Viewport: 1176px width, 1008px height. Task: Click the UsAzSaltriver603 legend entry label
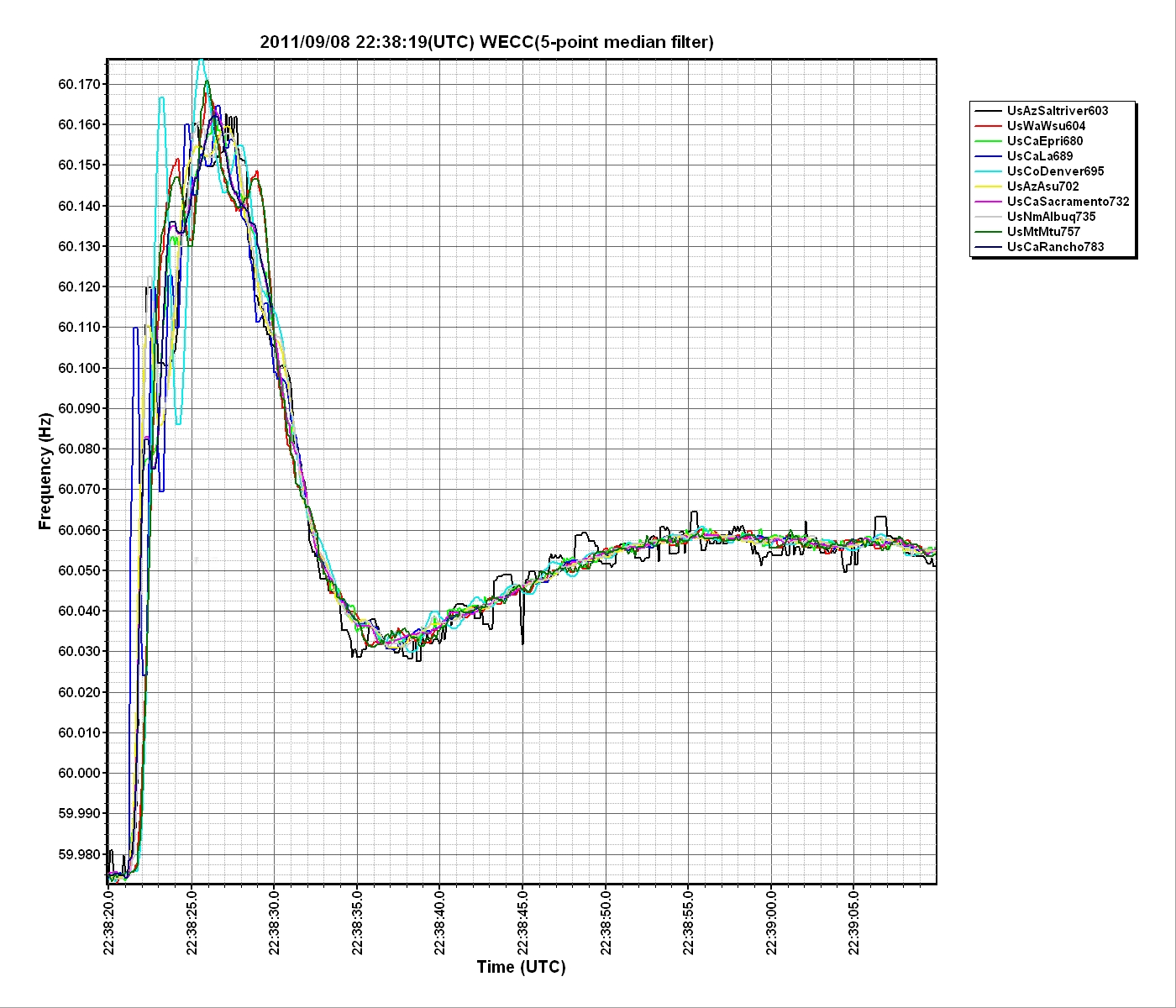(1057, 111)
